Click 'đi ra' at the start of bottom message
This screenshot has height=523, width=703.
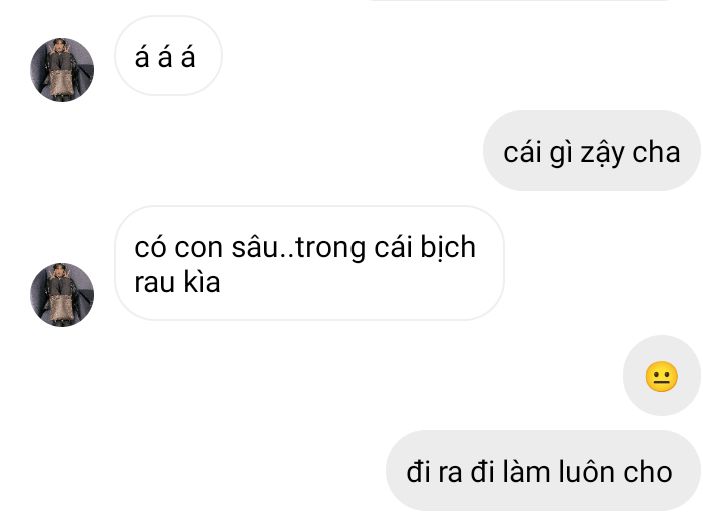434,471
